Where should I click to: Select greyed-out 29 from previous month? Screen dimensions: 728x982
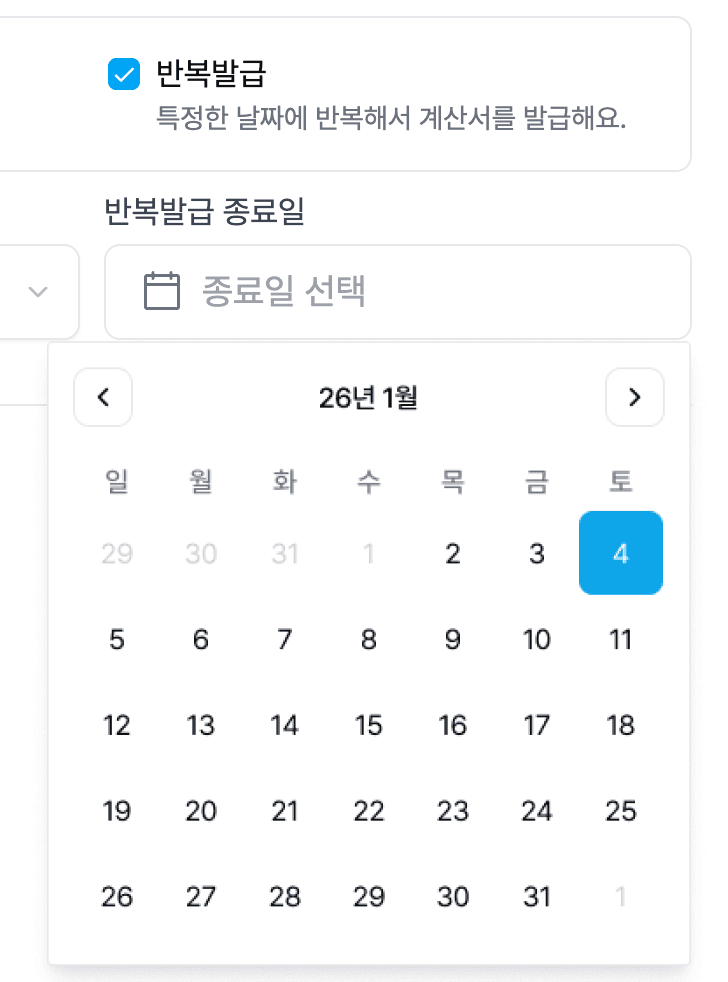117,554
